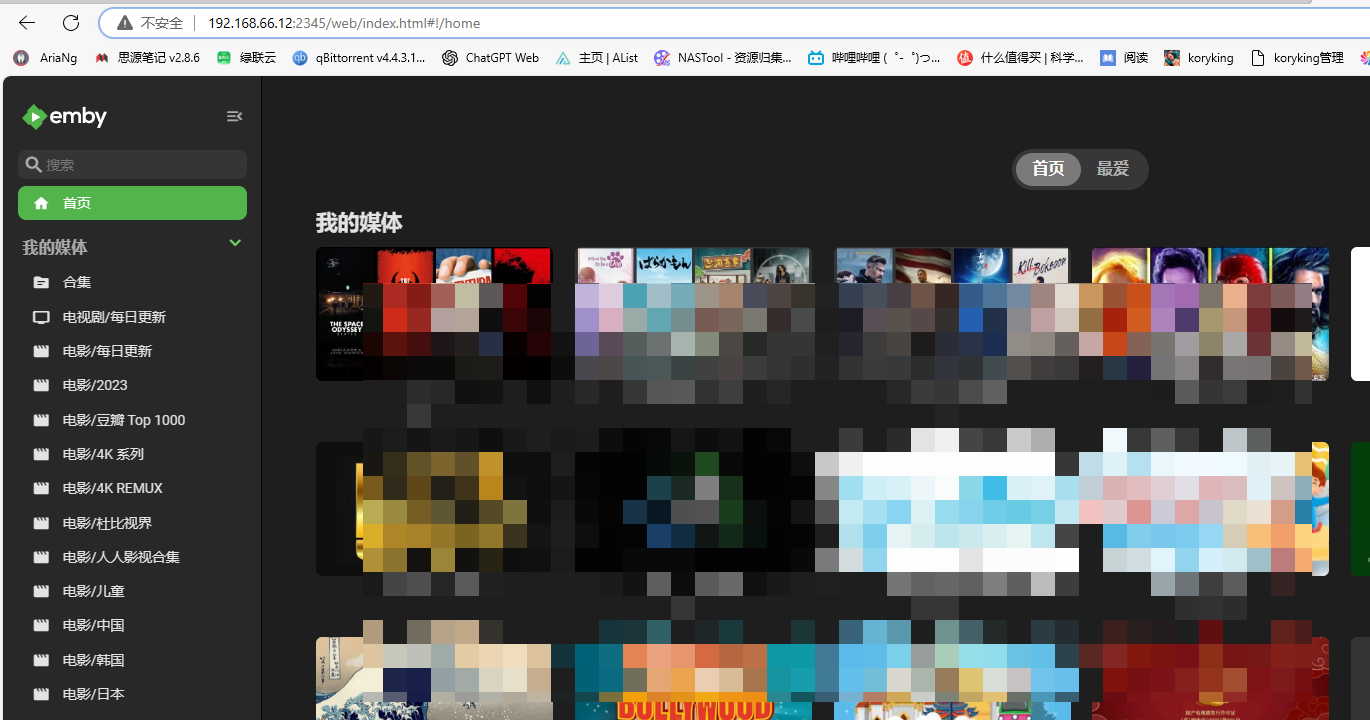Open 电影/人人影视合集 library
1370x720 pixels.
point(121,557)
